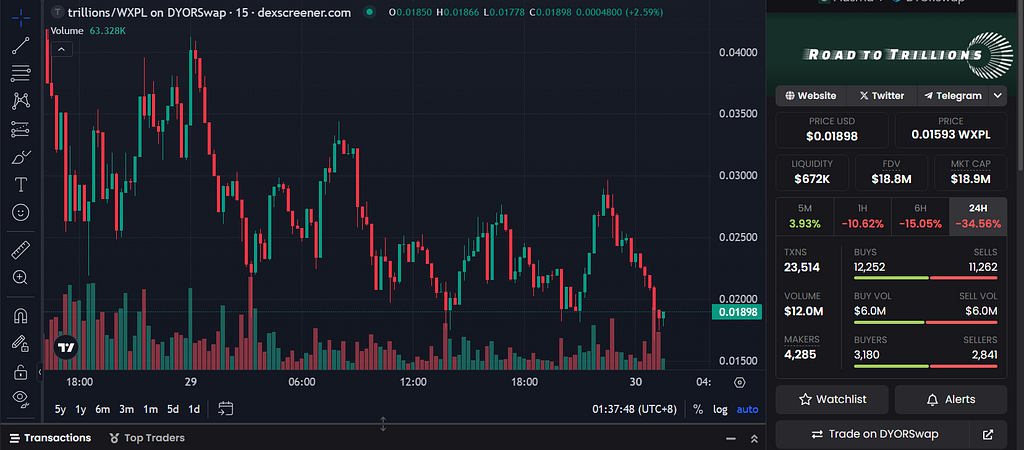Select the 5M stats tab
The image size is (1024, 450).
(805, 217)
